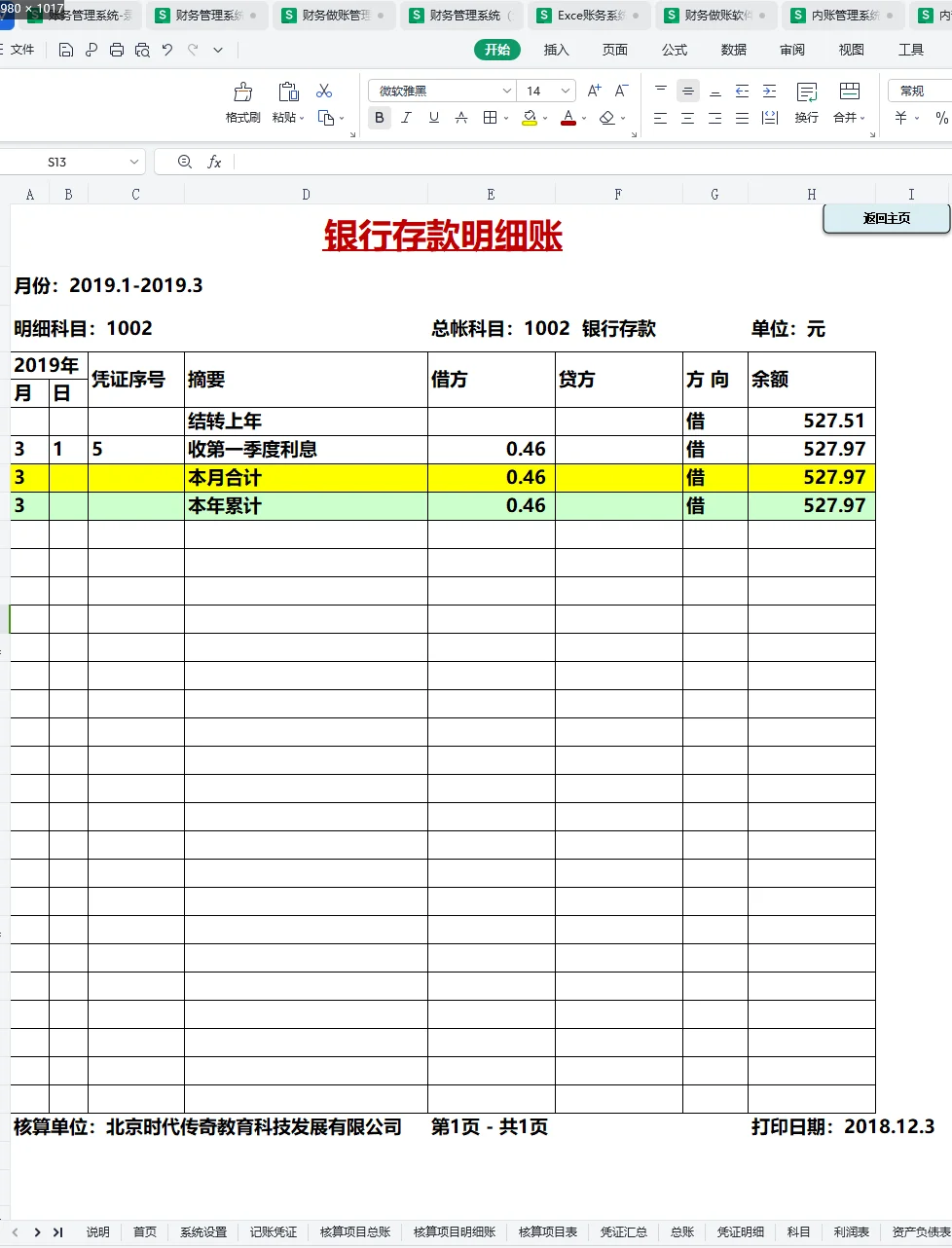Toggle italic formatting
This screenshot has height=1248, width=952.
[x=406, y=118]
